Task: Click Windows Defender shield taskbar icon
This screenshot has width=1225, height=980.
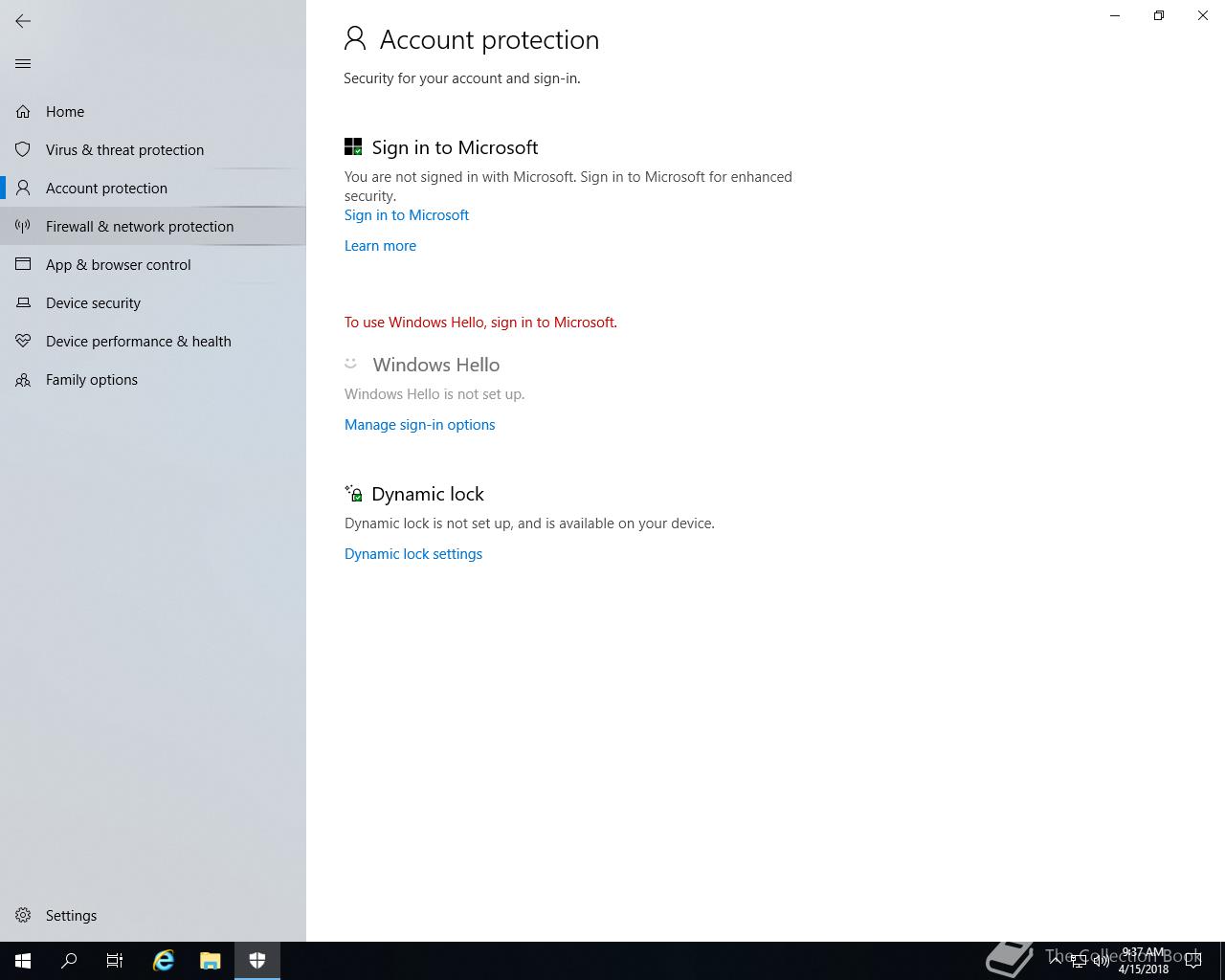Action: tap(257, 961)
